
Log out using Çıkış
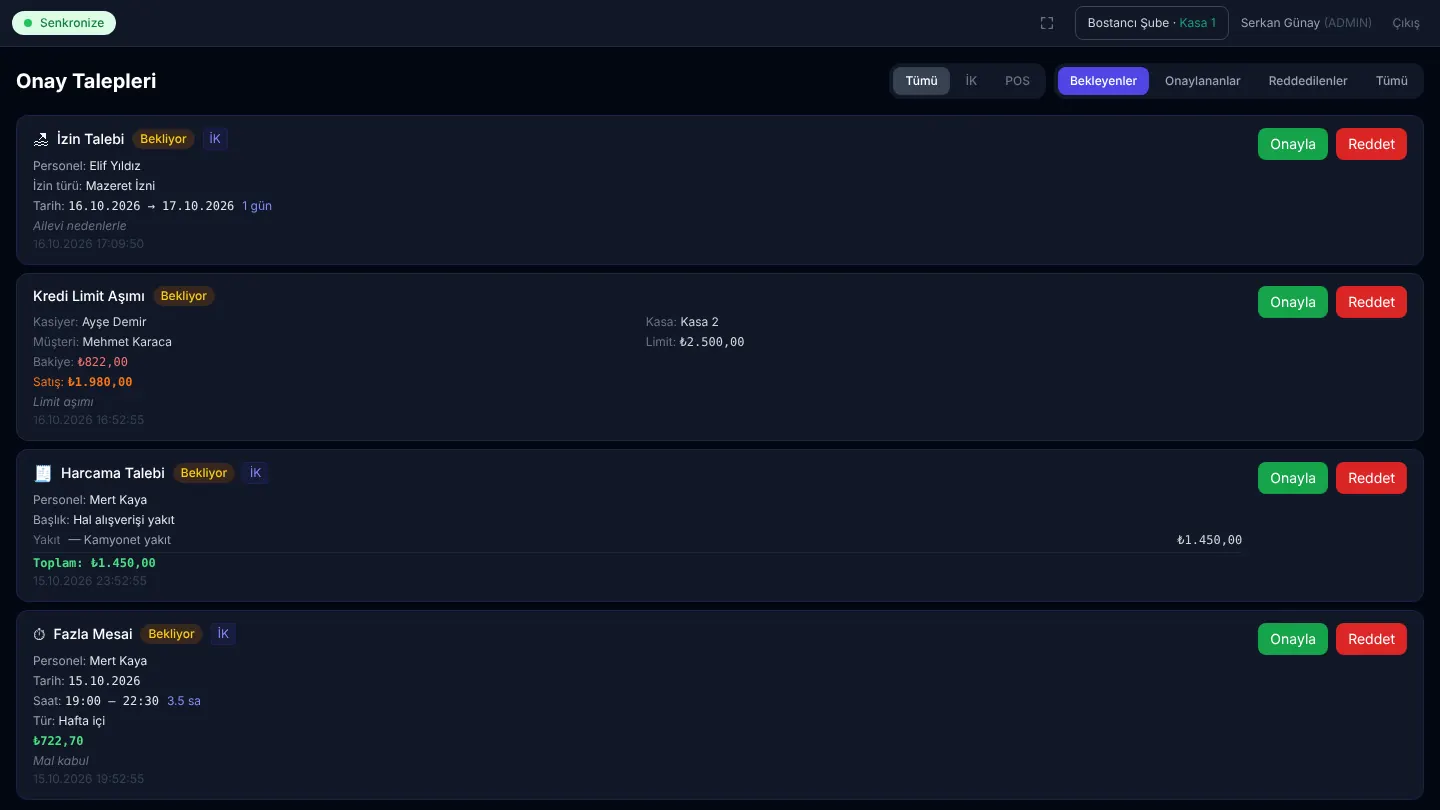click(1406, 23)
